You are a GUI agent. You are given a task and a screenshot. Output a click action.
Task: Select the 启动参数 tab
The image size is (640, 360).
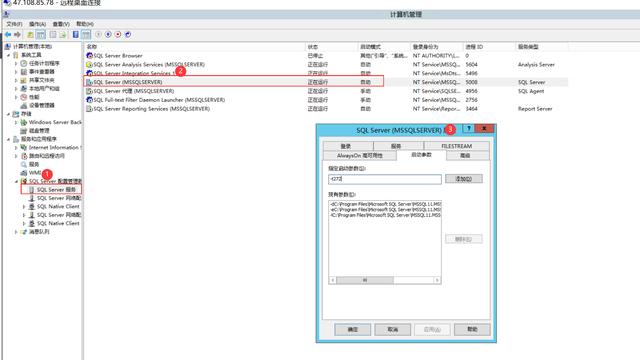(421, 155)
